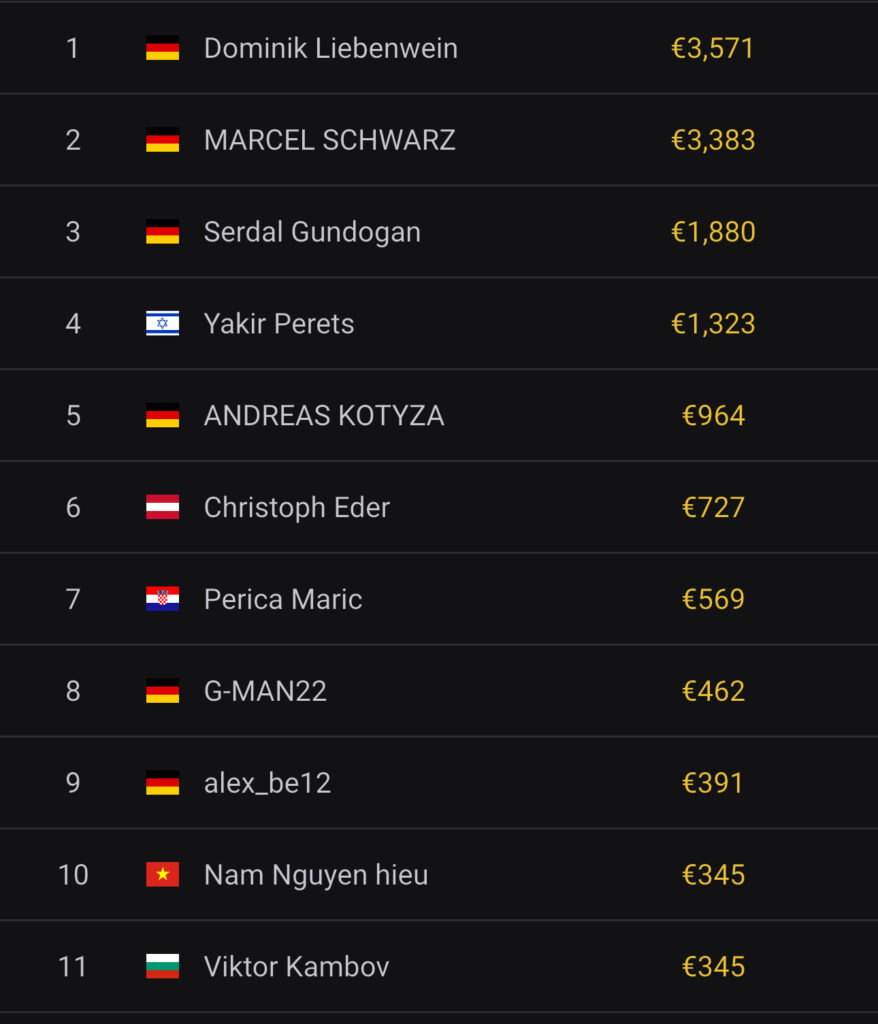Select the €1,880 prize value
Screen dimensions: 878x1024
pyautogui.click(x=712, y=232)
